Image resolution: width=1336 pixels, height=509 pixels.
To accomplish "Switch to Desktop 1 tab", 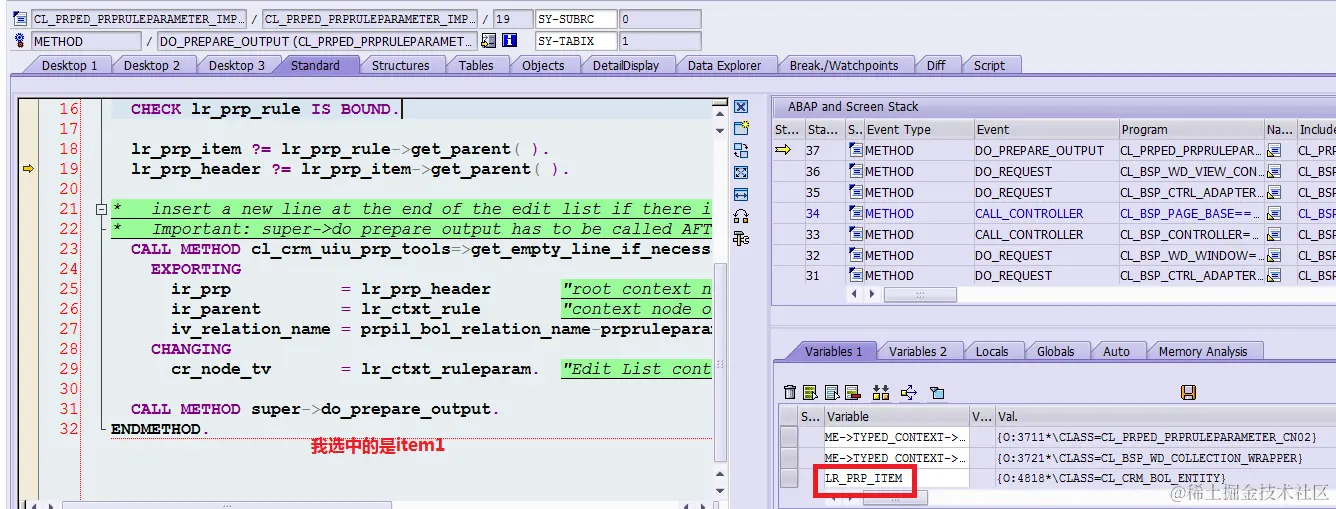I will click(69, 66).
